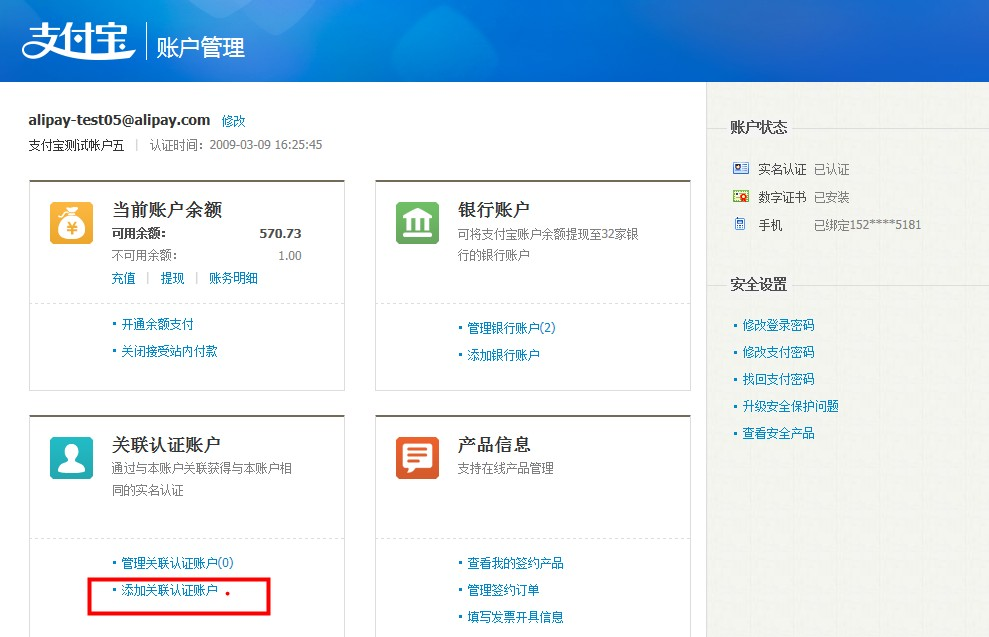
Task: Open 填写发票开具信息 link
Action: point(515,617)
